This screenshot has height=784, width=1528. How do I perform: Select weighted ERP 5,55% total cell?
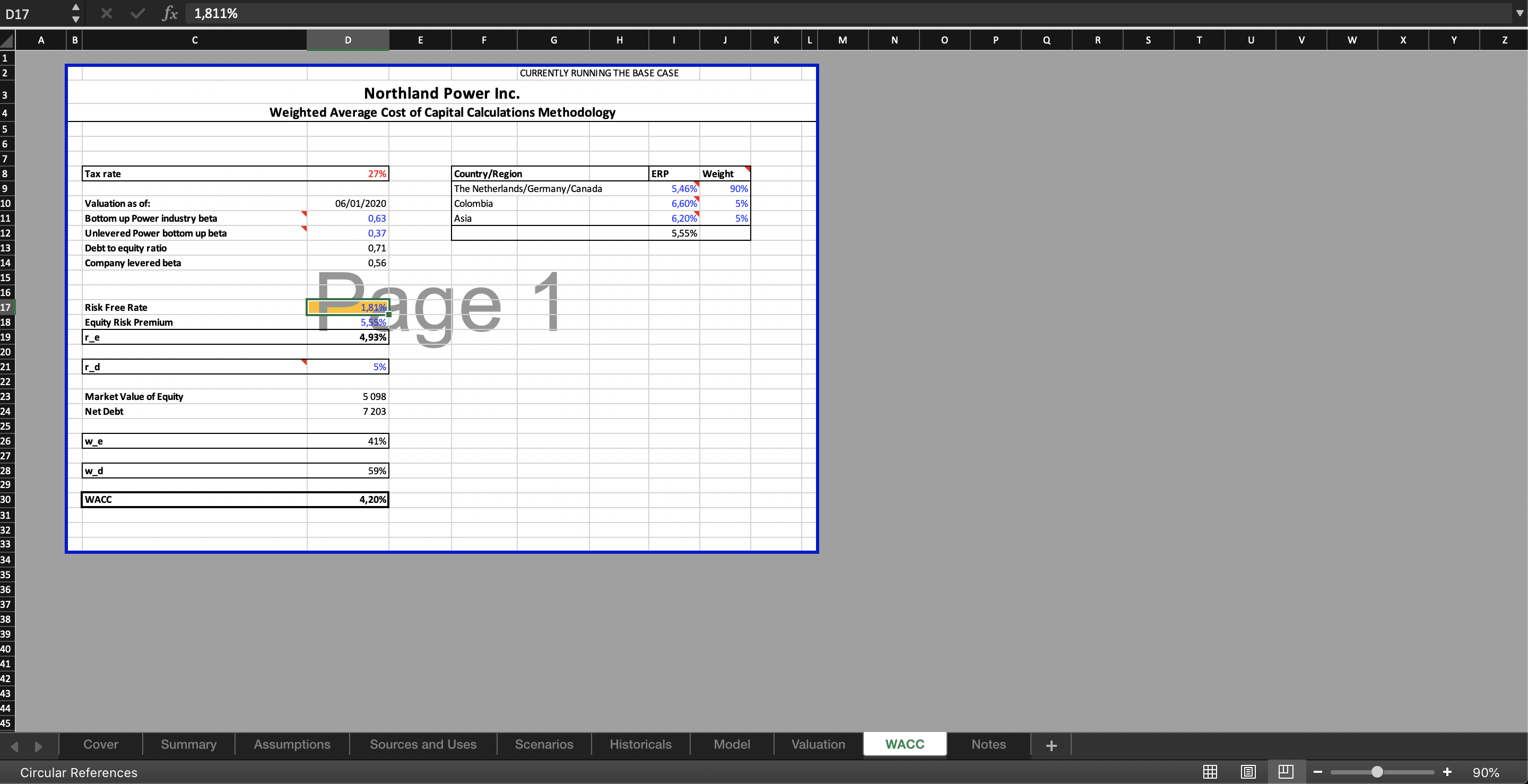tap(674, 233)
